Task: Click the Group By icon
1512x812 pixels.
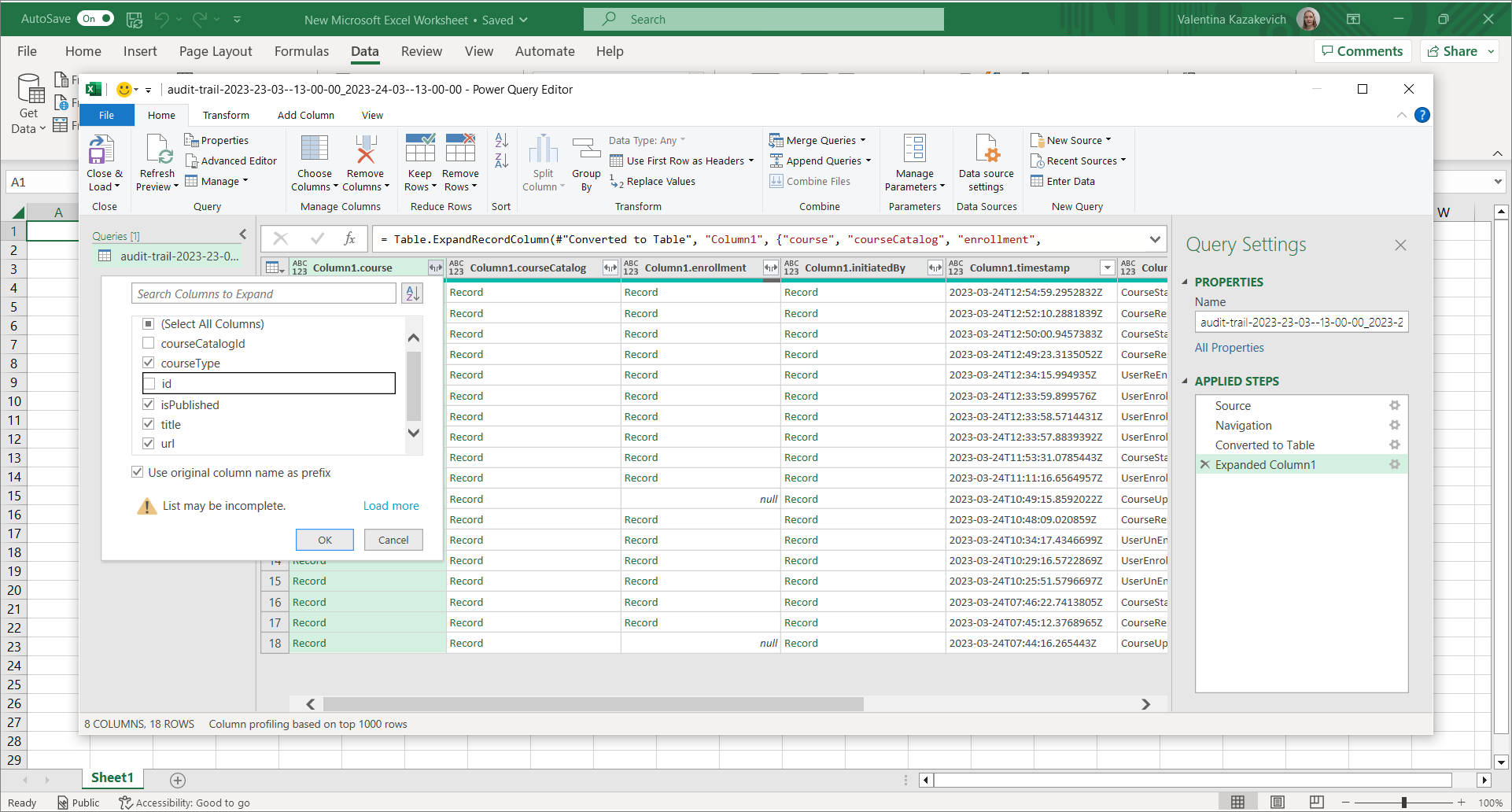Action: point(586,149)
